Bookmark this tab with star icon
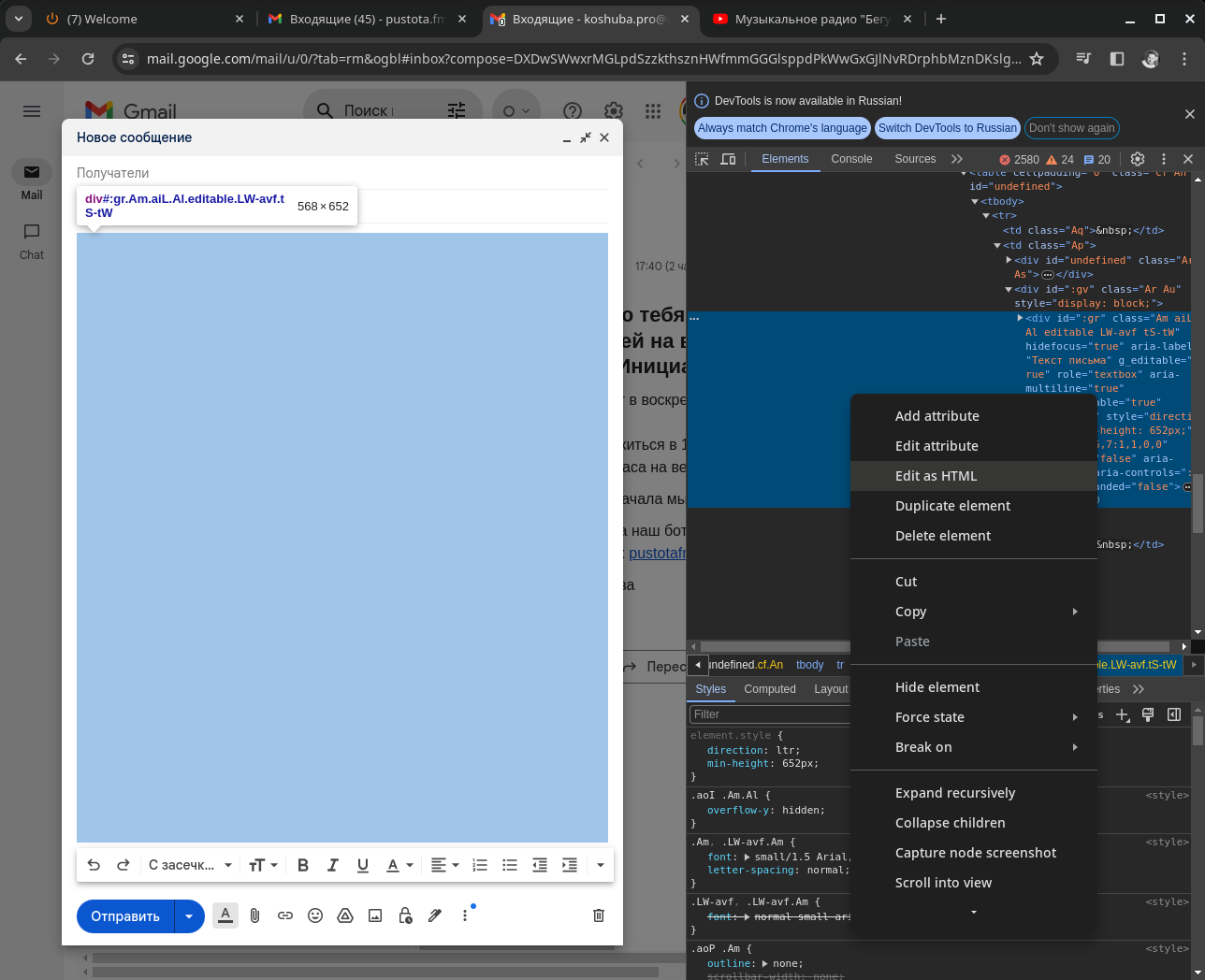The width and height of the screenshot is (1205, 980). click(1037, 59)
